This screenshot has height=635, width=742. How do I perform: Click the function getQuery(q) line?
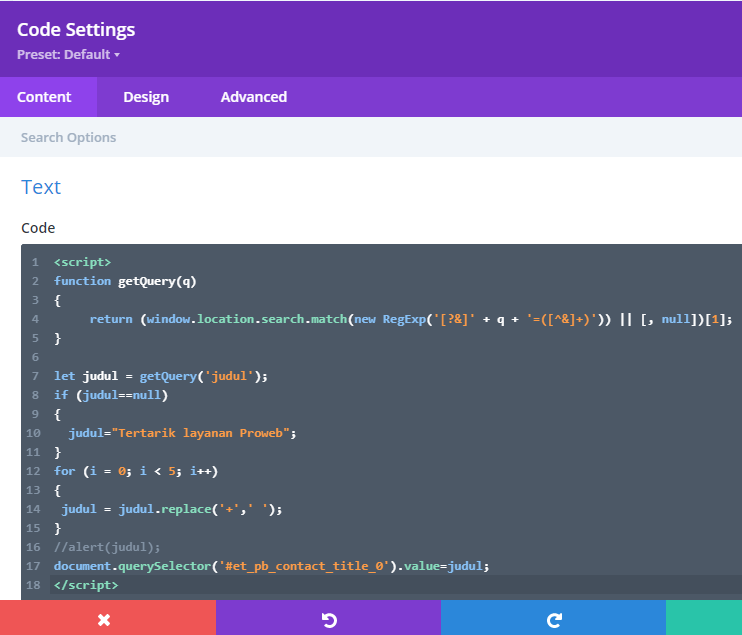click(x=125, y=281)
